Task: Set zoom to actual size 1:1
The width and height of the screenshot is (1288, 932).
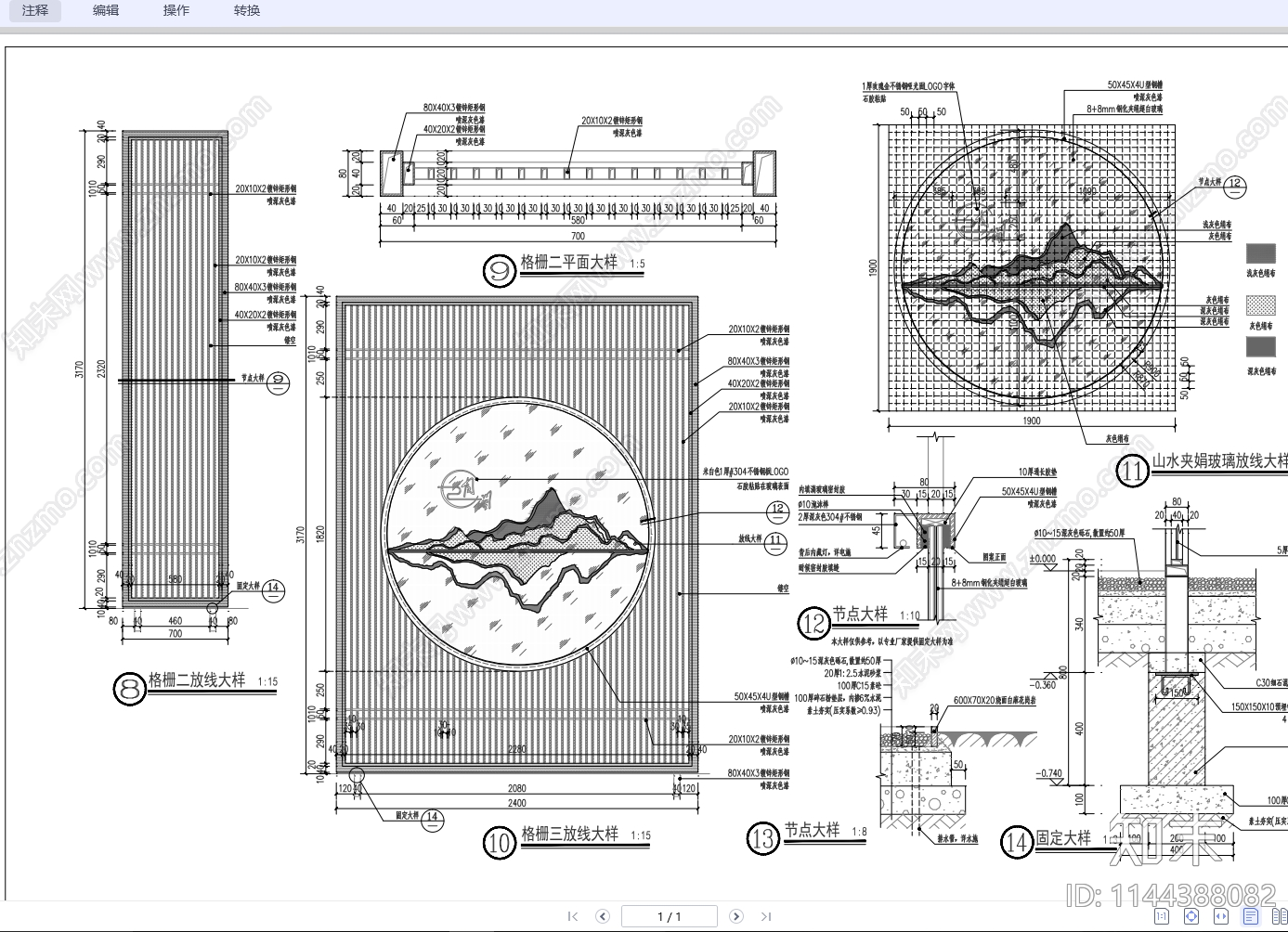Action: point(1162,916)
